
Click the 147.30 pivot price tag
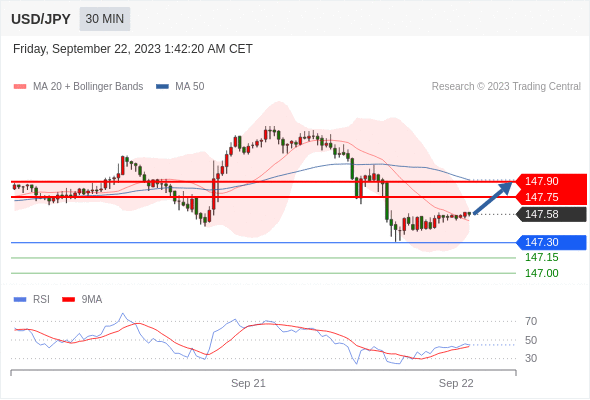551,242
